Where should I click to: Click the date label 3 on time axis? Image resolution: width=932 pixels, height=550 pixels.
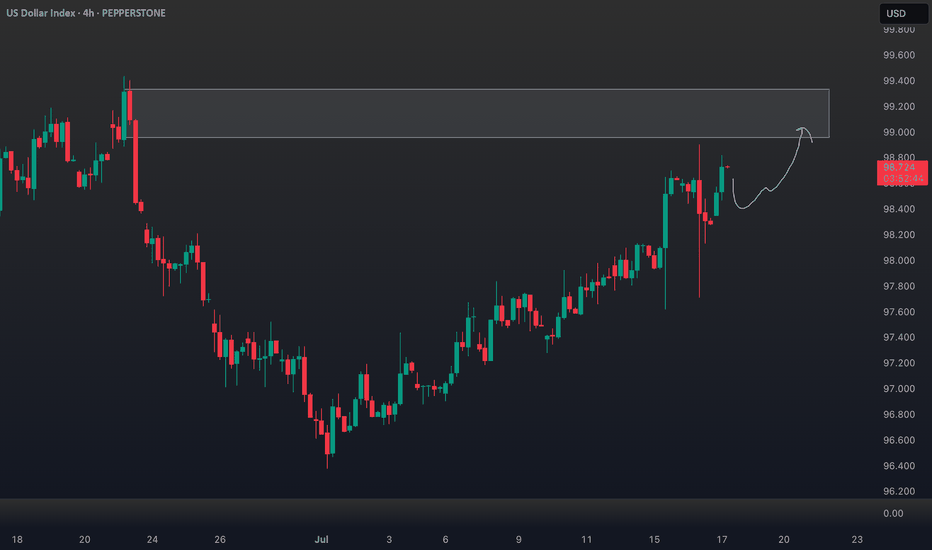point(389,539)
